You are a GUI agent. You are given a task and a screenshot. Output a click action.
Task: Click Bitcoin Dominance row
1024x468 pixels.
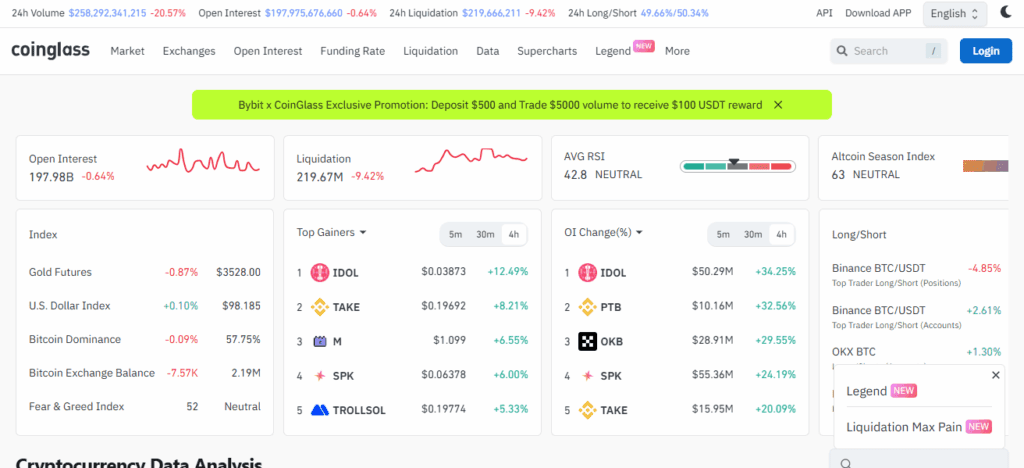[145, 339]
